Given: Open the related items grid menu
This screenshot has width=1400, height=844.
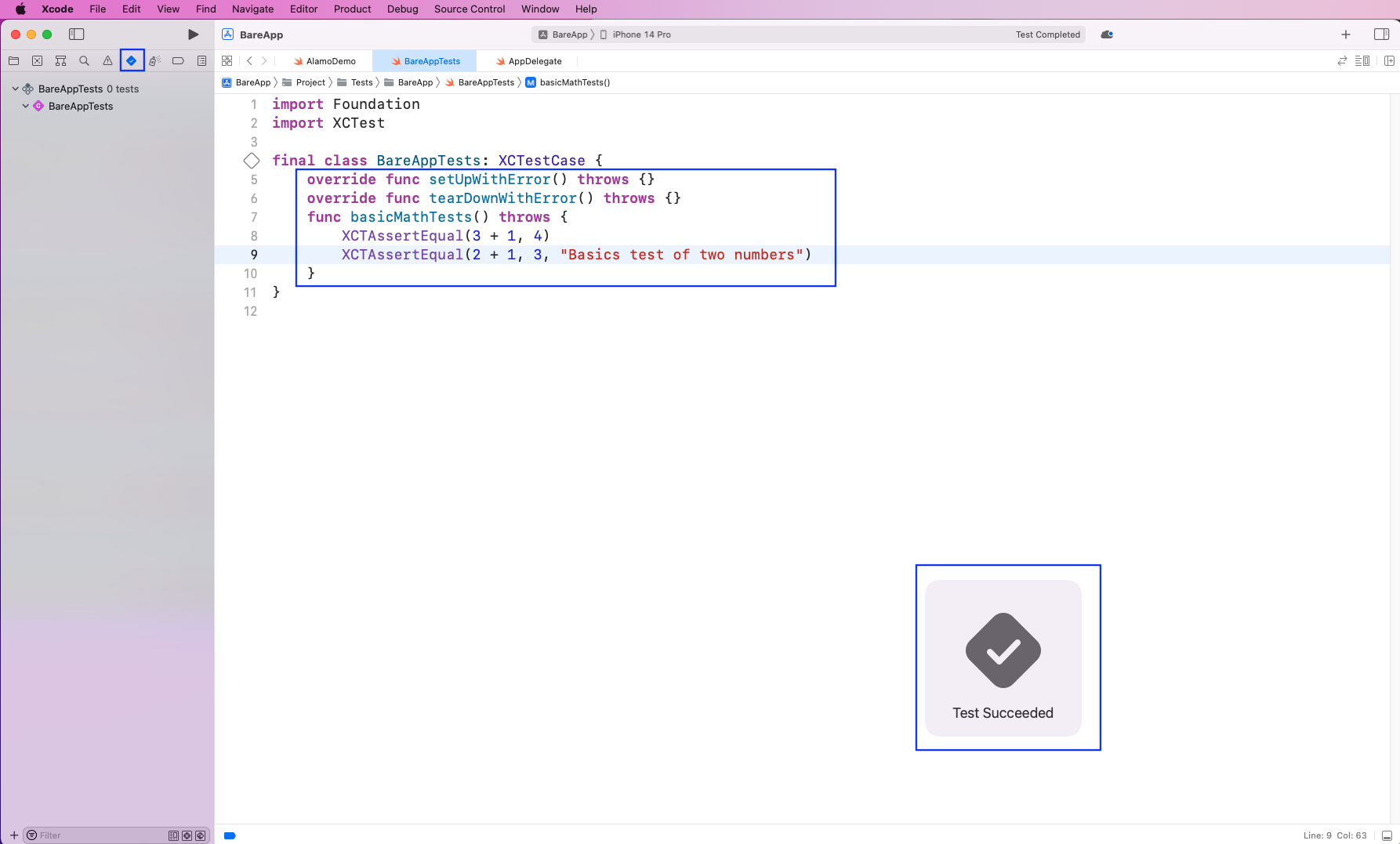Looking at the screenshot, I should point(227,61).
